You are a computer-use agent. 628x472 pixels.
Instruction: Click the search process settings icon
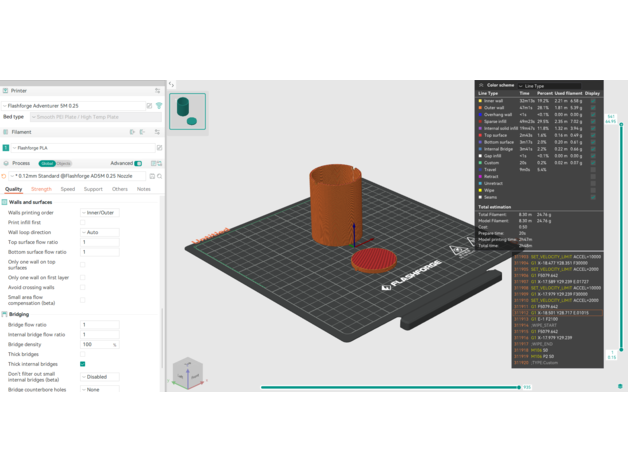(159, 176)
